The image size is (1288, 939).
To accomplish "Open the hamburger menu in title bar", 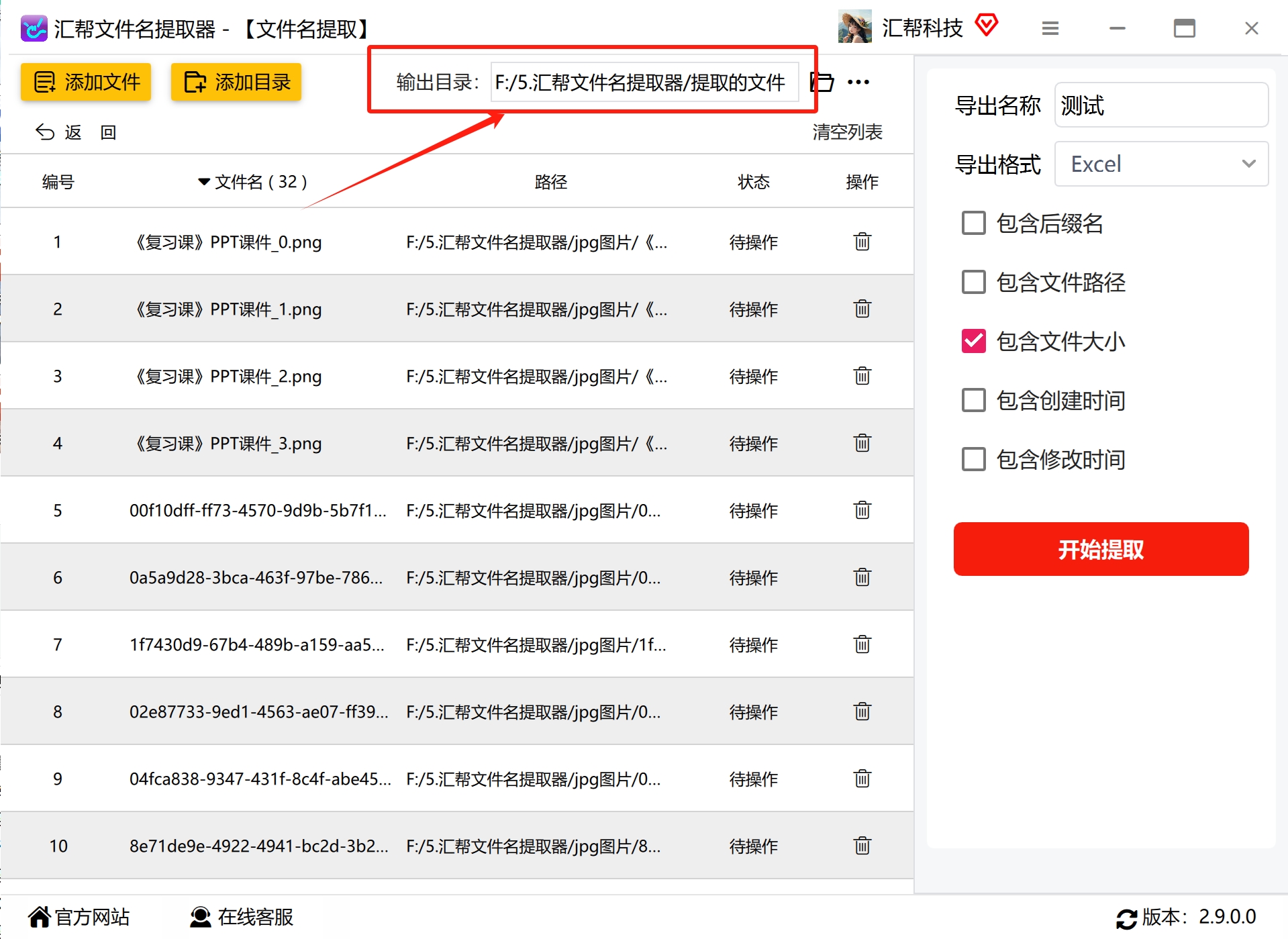I will coord(1050,28).
